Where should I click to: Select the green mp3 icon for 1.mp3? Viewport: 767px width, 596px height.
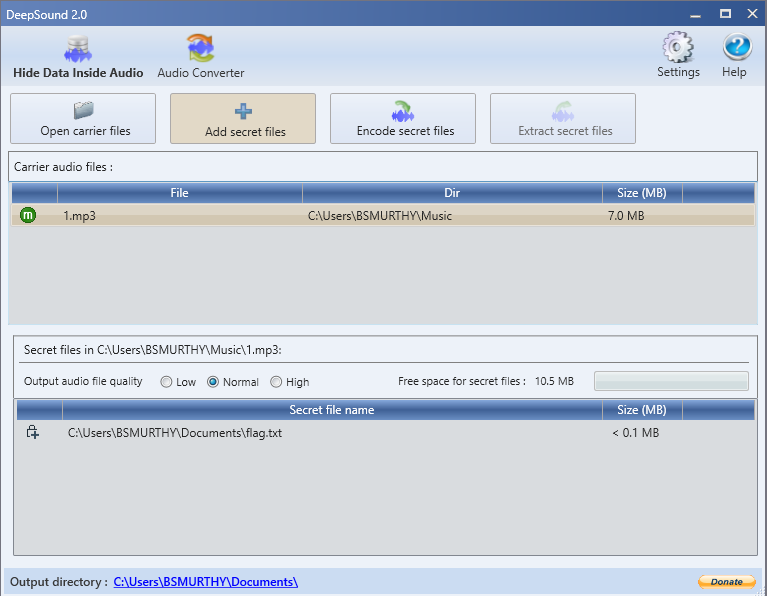[x=28, y=215]
